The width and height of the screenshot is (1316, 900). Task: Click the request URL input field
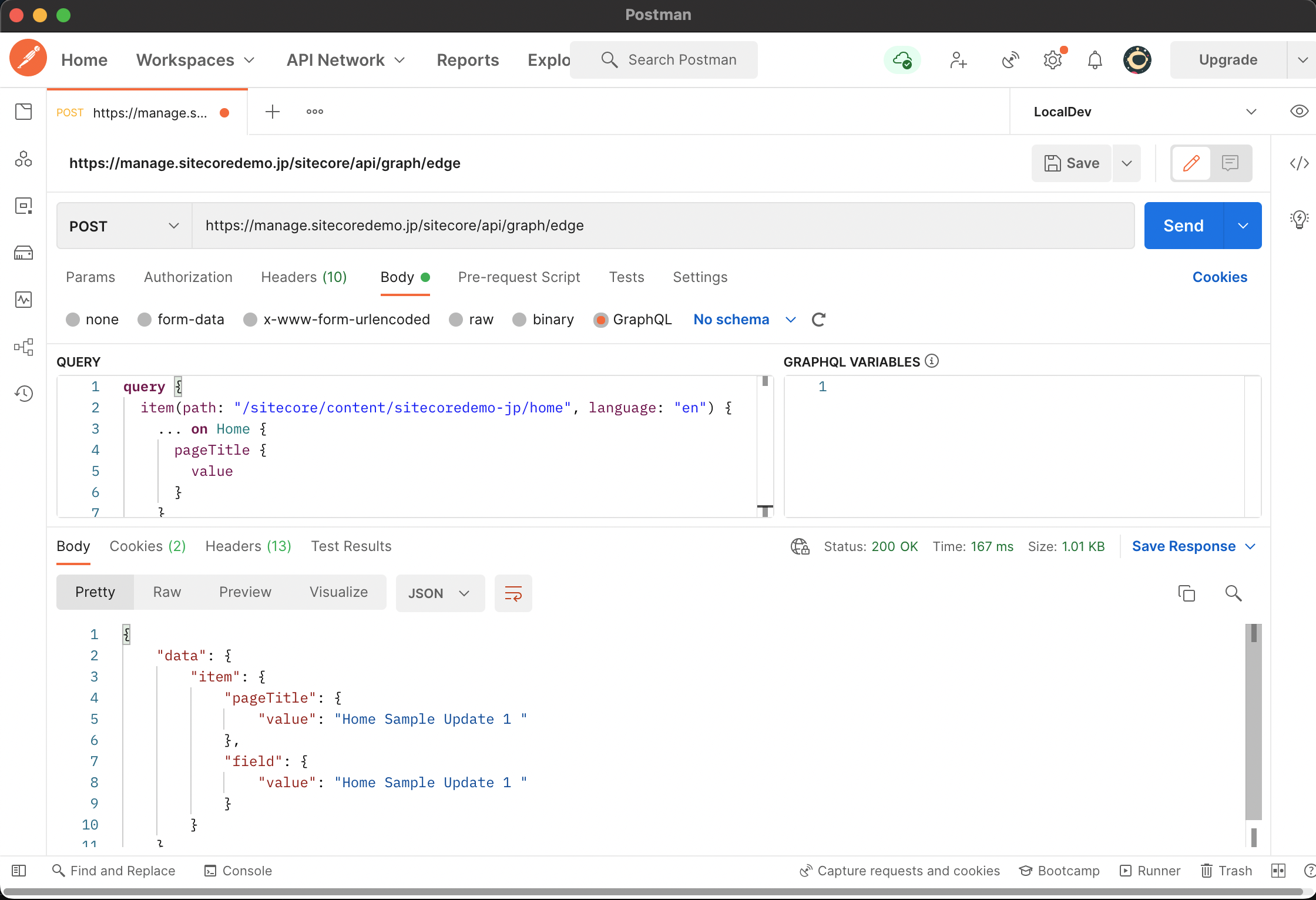pos(663,226)
